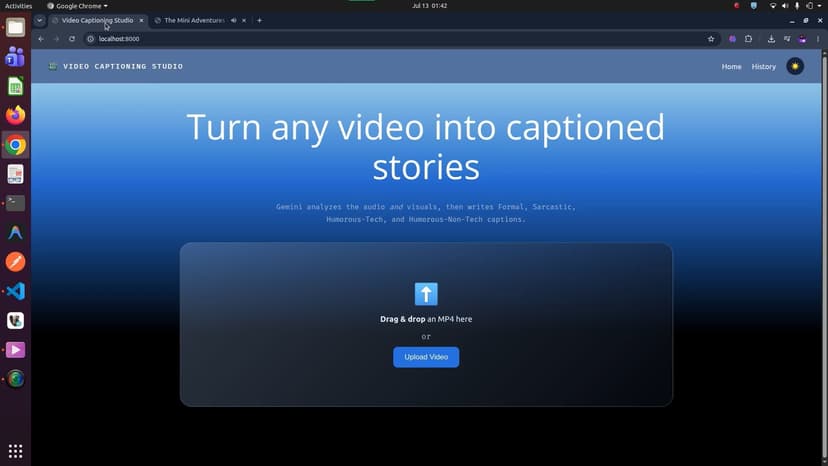
Task: Click the red recording indicator in top bar
Action: click(736, 6)
